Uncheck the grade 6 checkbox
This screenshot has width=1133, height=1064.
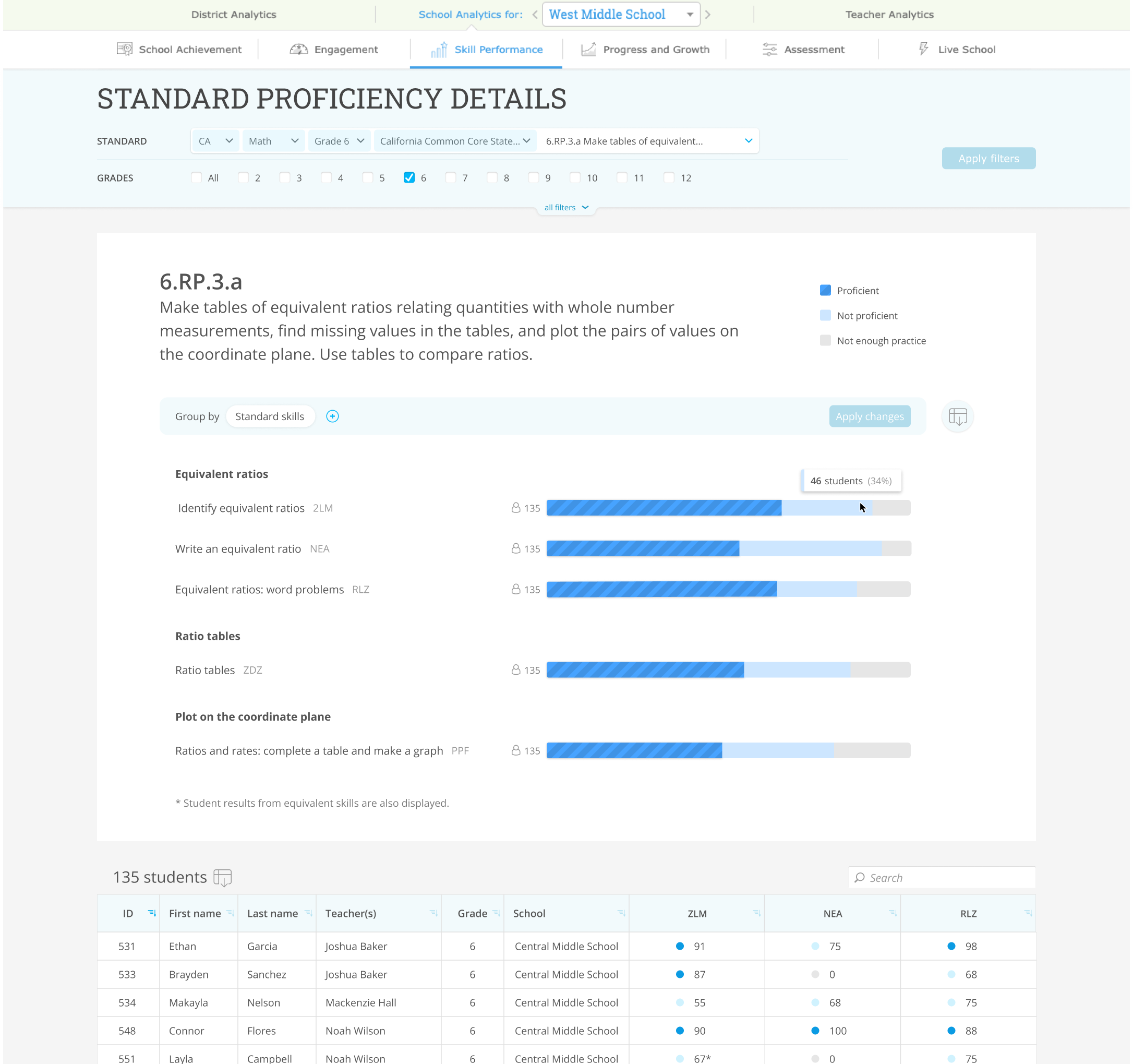(408, 178)
